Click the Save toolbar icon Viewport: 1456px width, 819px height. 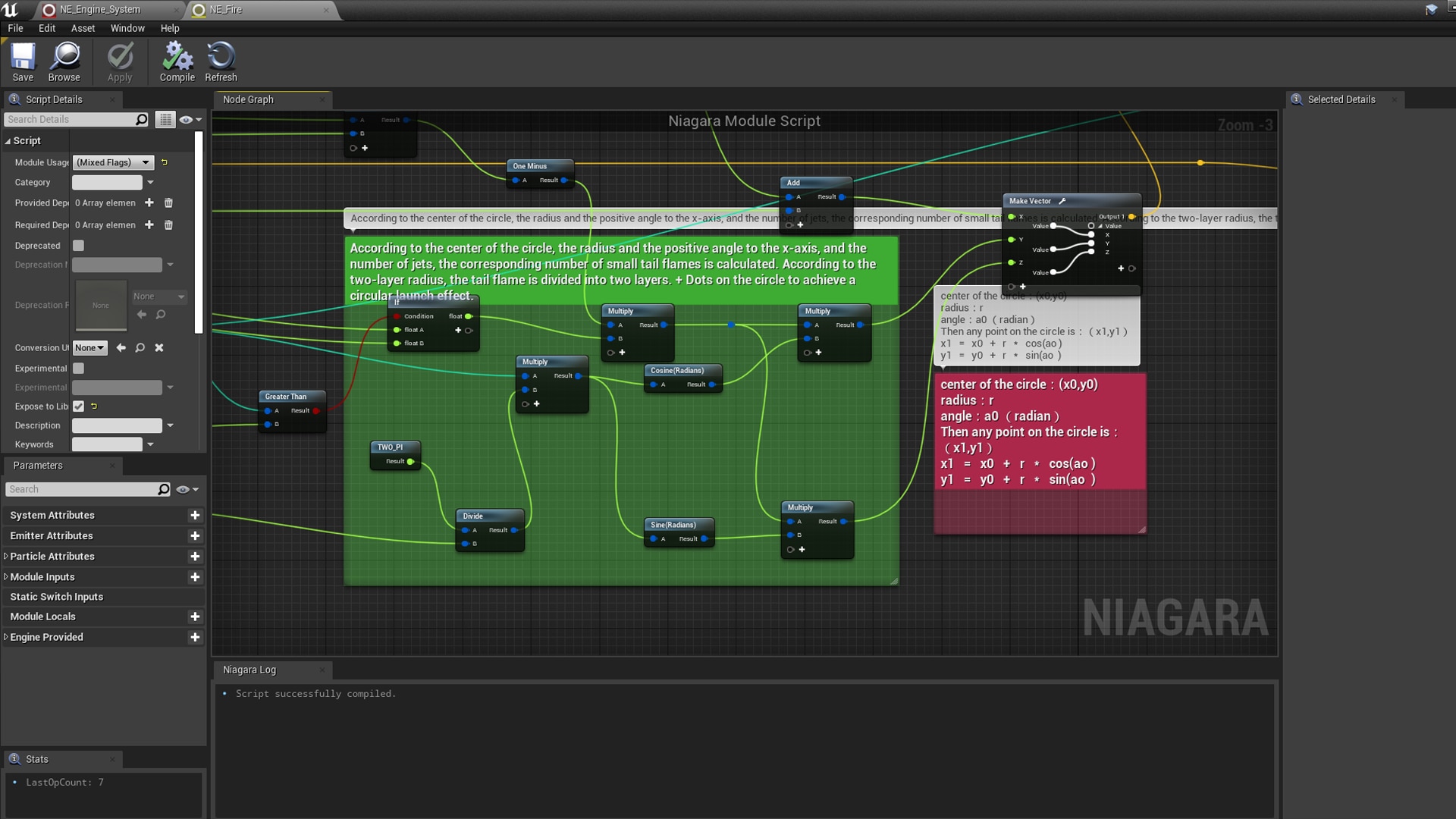[x=23, y=61]
